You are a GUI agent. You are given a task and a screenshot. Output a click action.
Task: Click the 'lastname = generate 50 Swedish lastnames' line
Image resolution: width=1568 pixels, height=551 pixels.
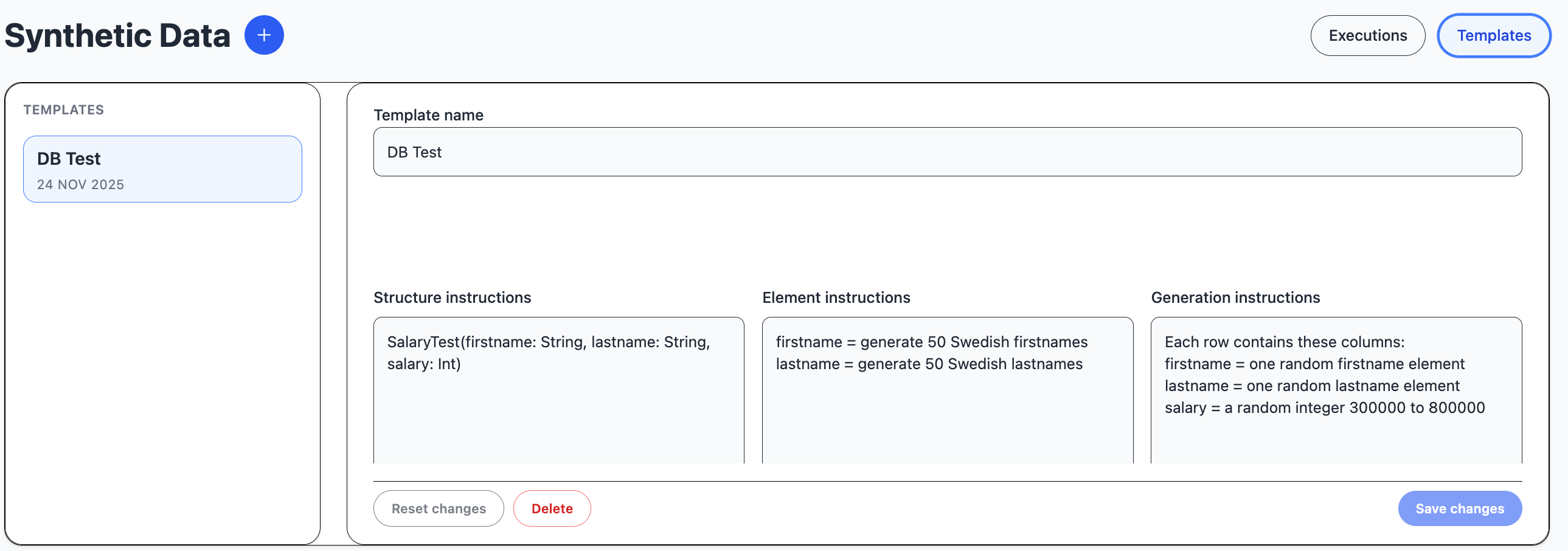click(x=928, y=364)
